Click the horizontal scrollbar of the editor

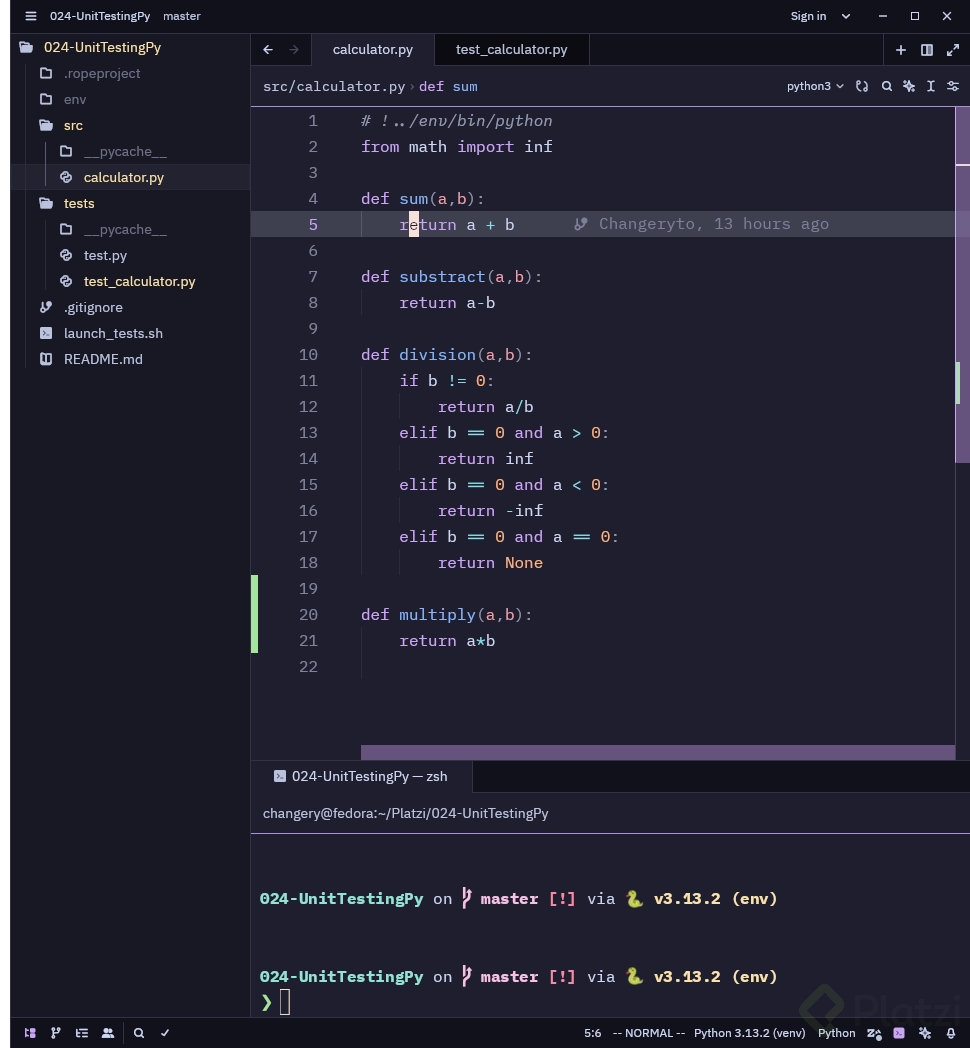(x=658, y=752)
